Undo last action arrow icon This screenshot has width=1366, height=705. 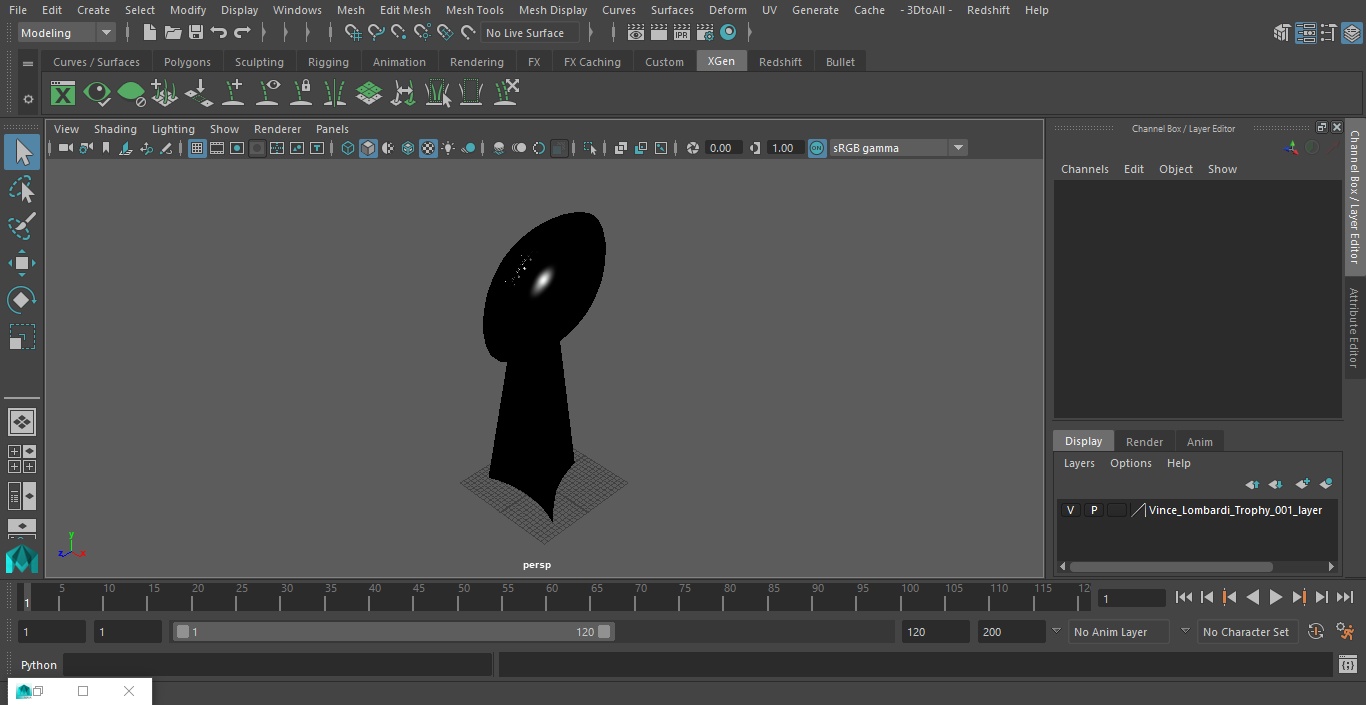(218, 33)
